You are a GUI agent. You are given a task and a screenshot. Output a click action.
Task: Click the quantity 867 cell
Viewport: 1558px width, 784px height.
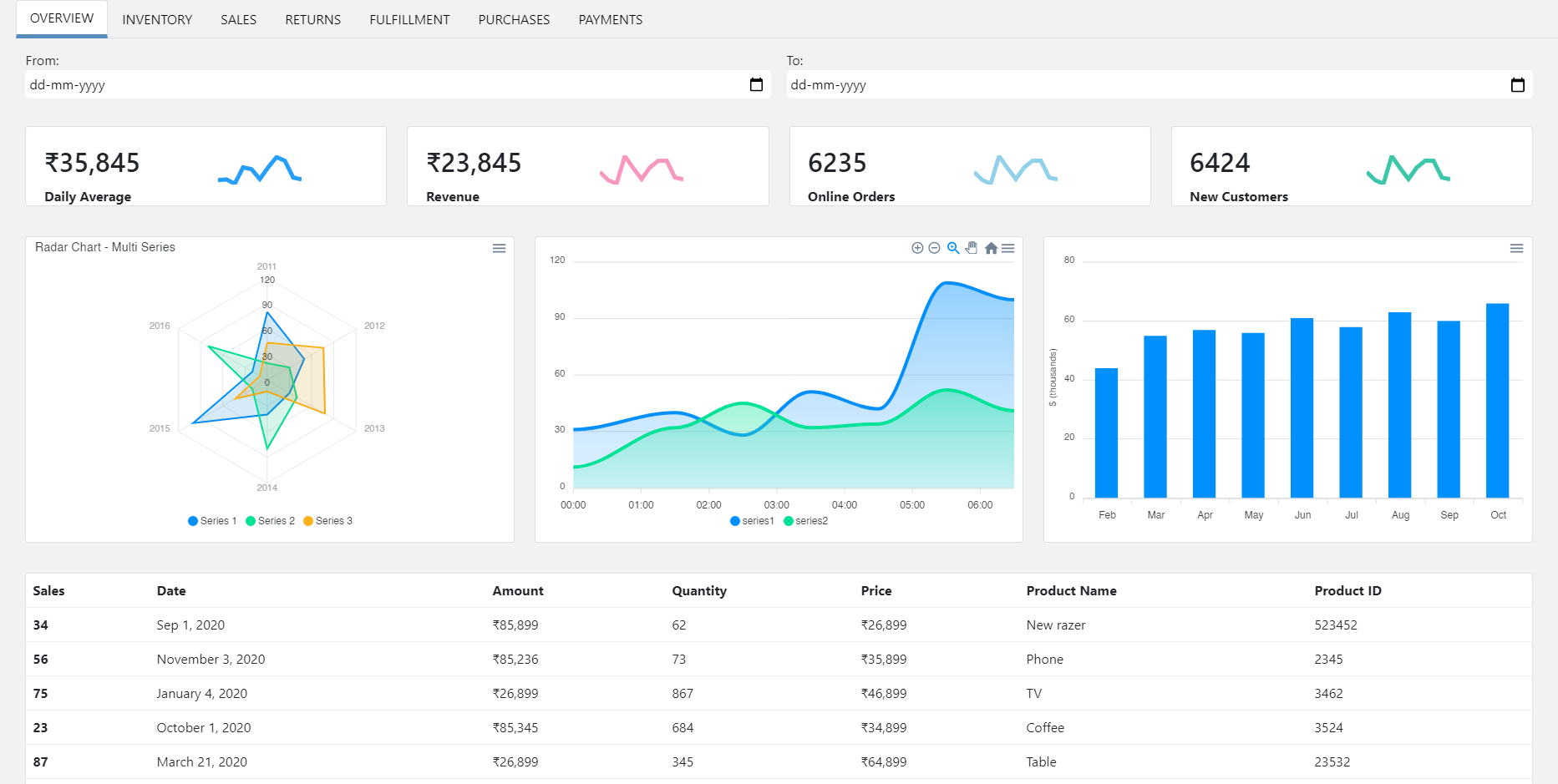(x=683, y=693)
